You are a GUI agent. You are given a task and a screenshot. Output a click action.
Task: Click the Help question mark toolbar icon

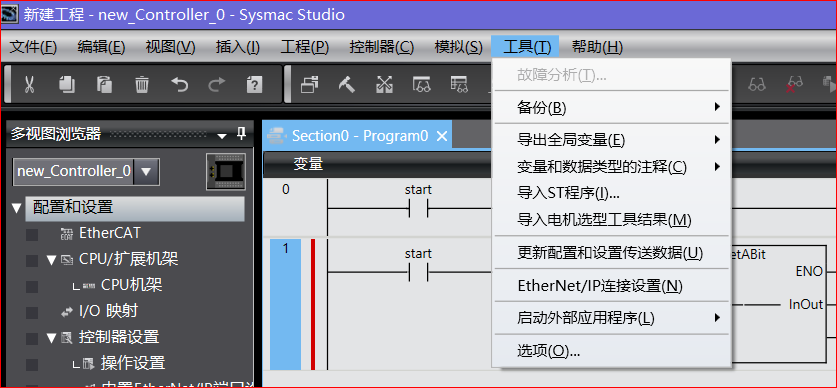[x=254, y=84]
